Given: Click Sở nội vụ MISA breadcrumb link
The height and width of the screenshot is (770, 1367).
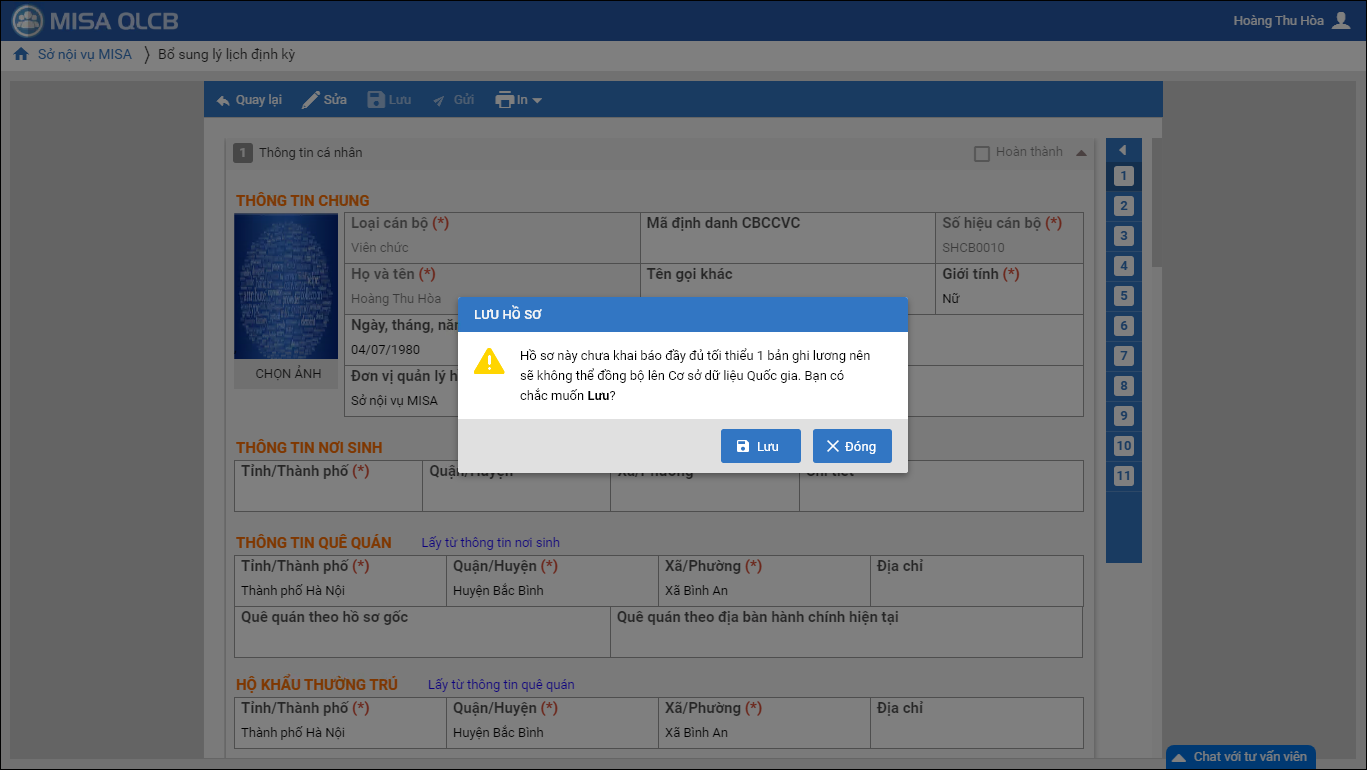Looking at the screenshot, I should (85, 55).
